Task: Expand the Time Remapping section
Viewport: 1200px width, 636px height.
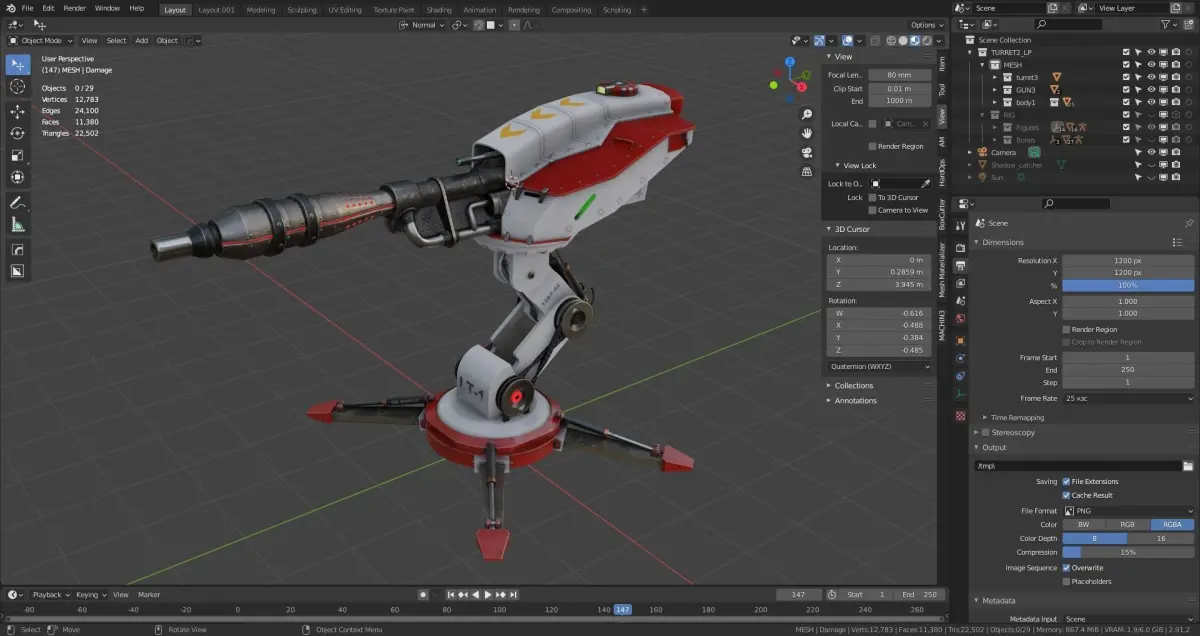Action: click(1015, 417)
